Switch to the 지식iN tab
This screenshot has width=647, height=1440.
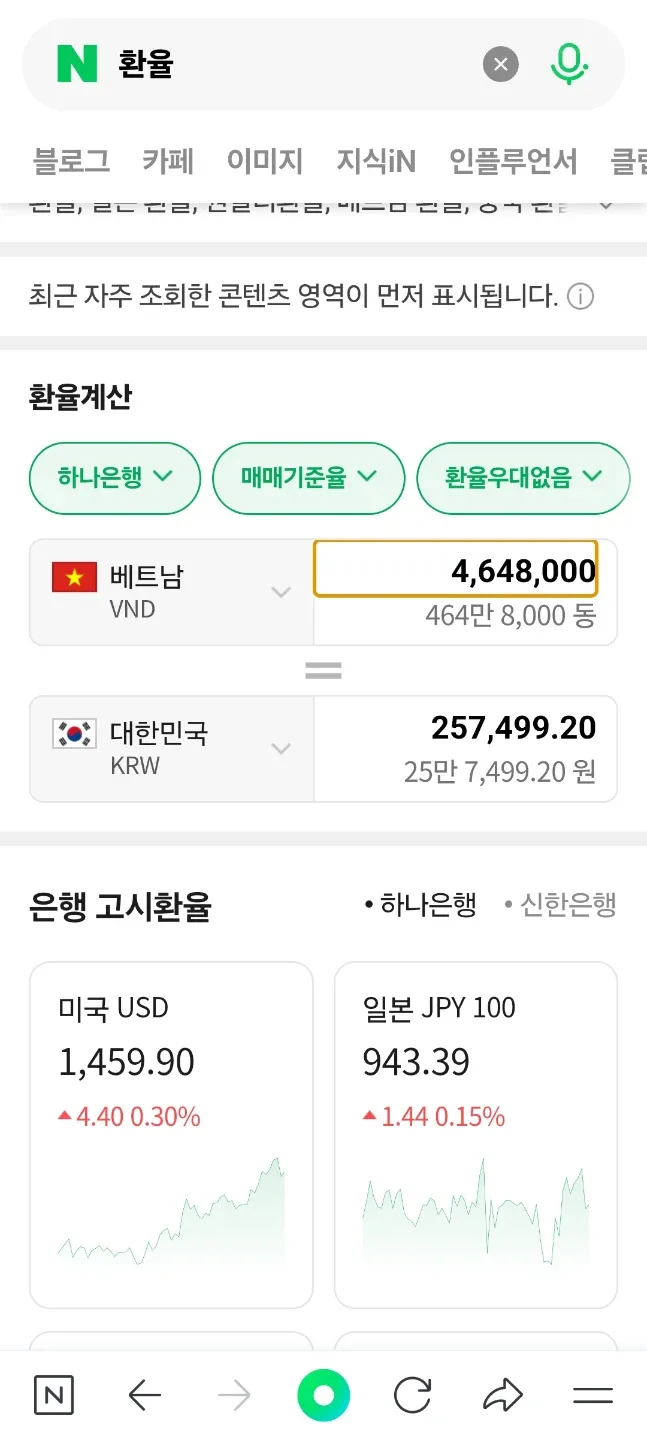point(375,161)
